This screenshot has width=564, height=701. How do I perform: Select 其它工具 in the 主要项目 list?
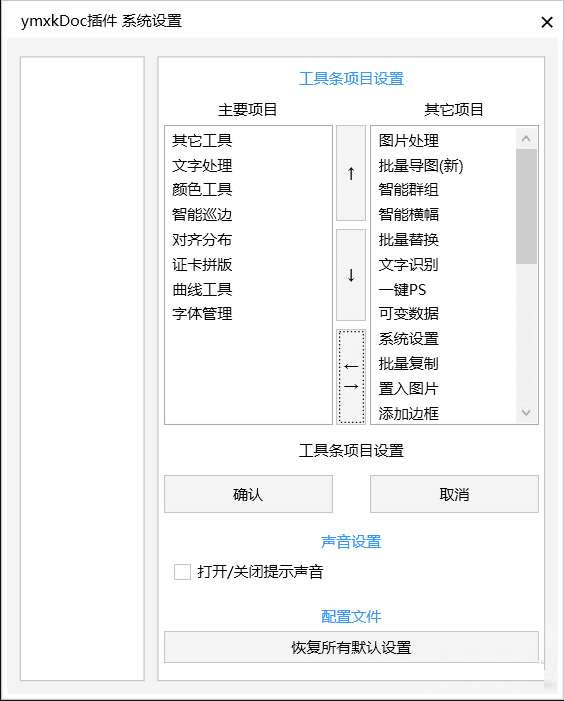pos(202,141)
